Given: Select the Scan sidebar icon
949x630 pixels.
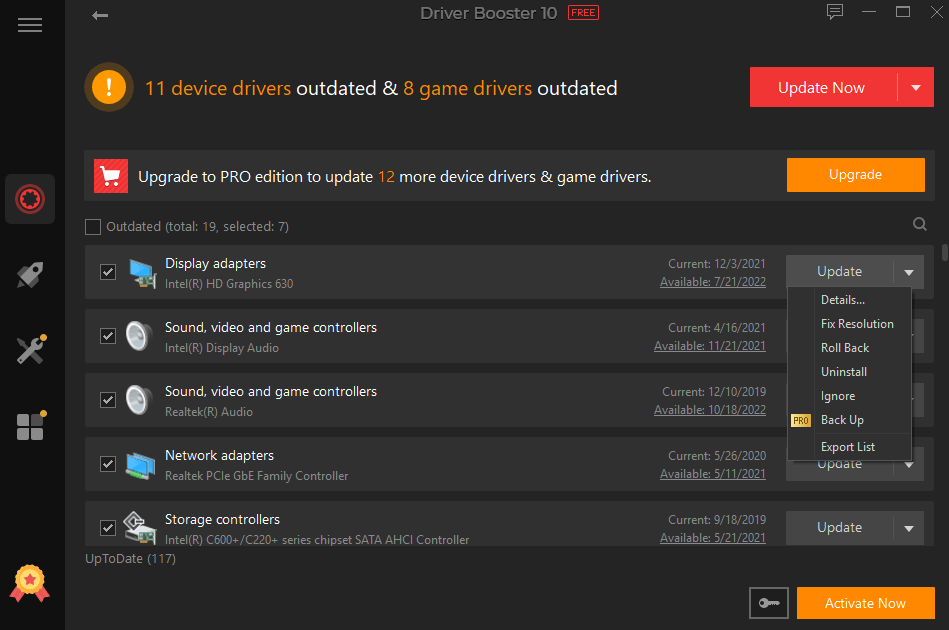Looking at the screenshot, I should click(30, 199).
